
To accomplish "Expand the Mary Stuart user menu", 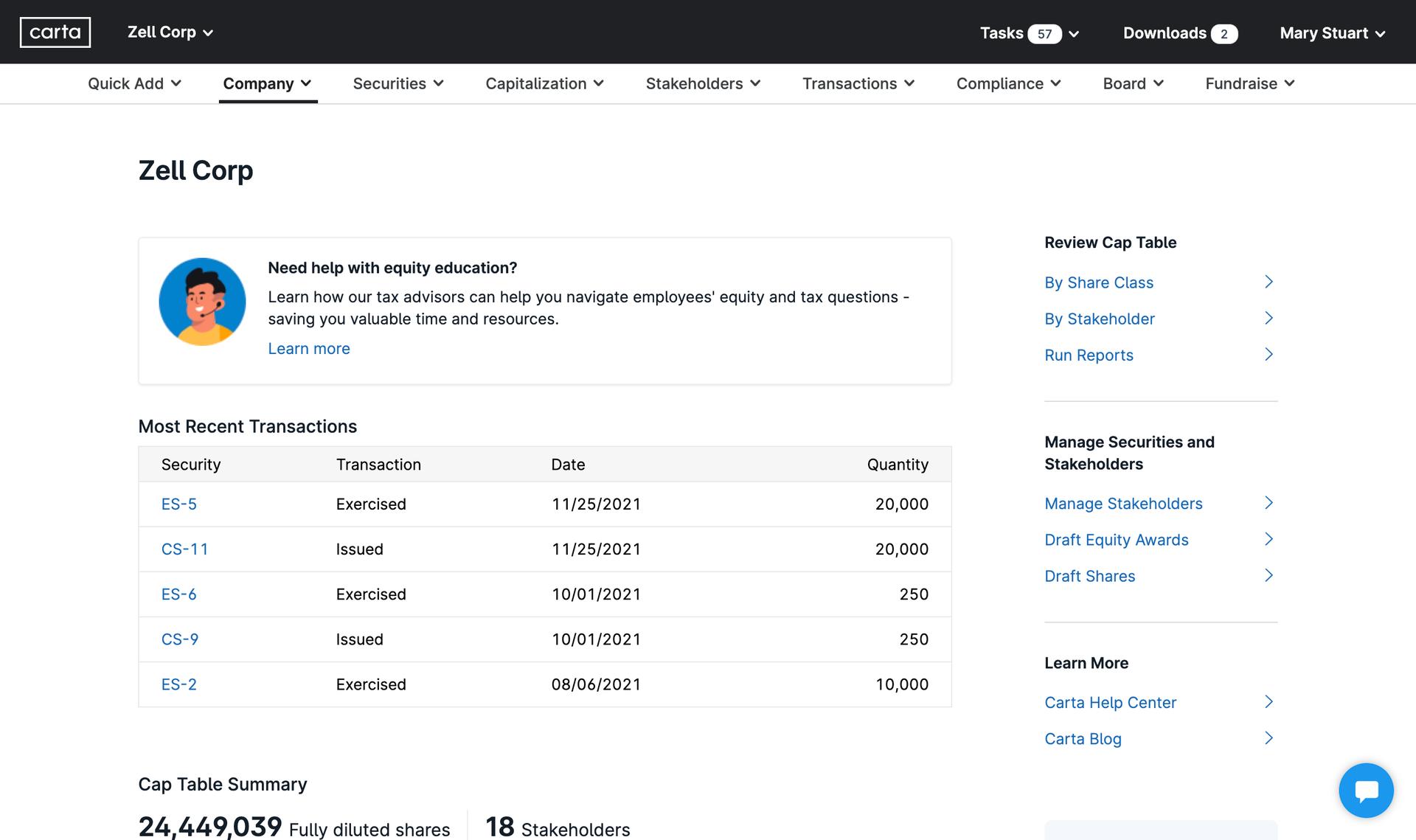I will click(x=1332, y=33).
